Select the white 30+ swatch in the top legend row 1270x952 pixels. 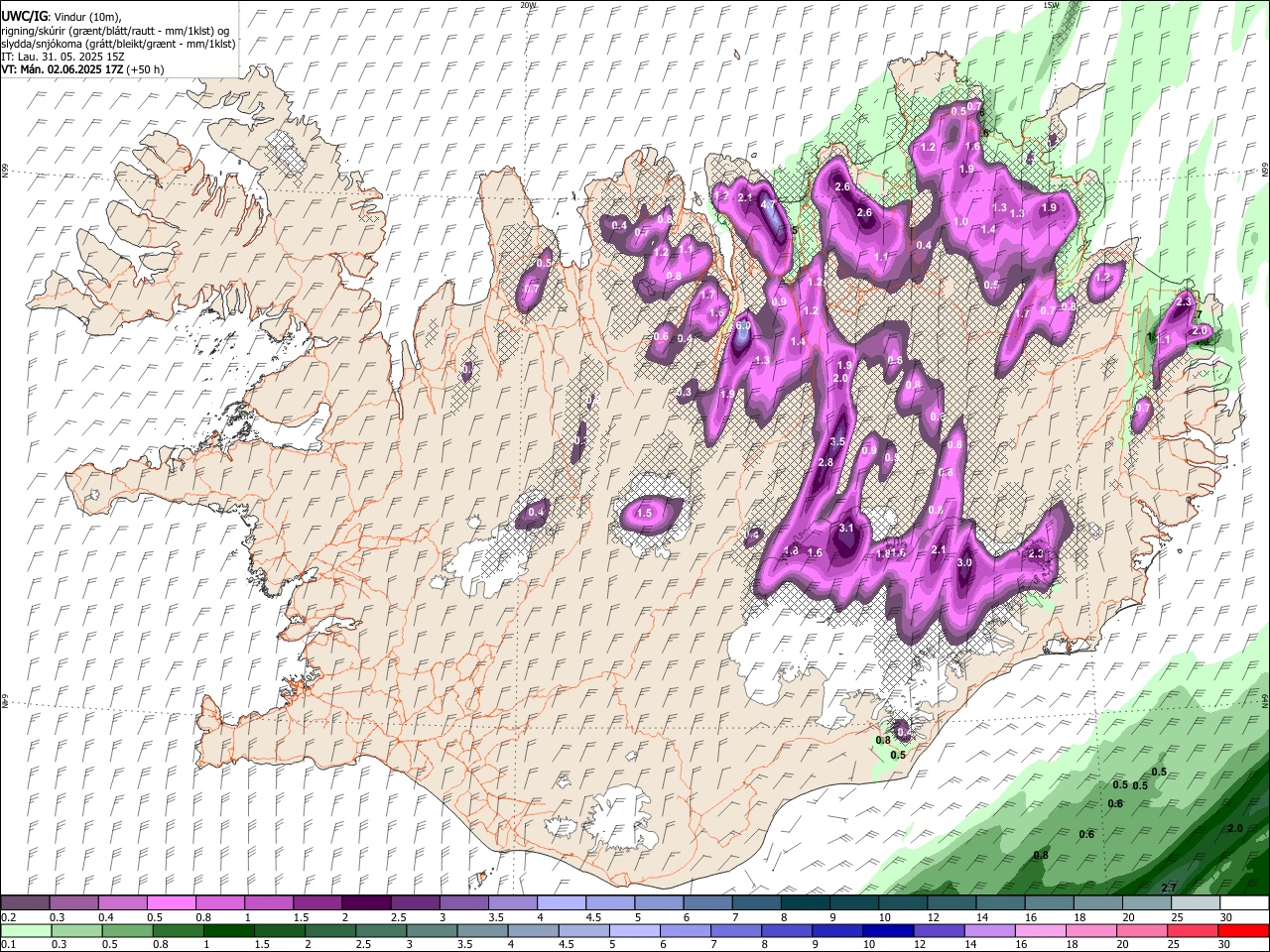click(x=1245, y=903)
